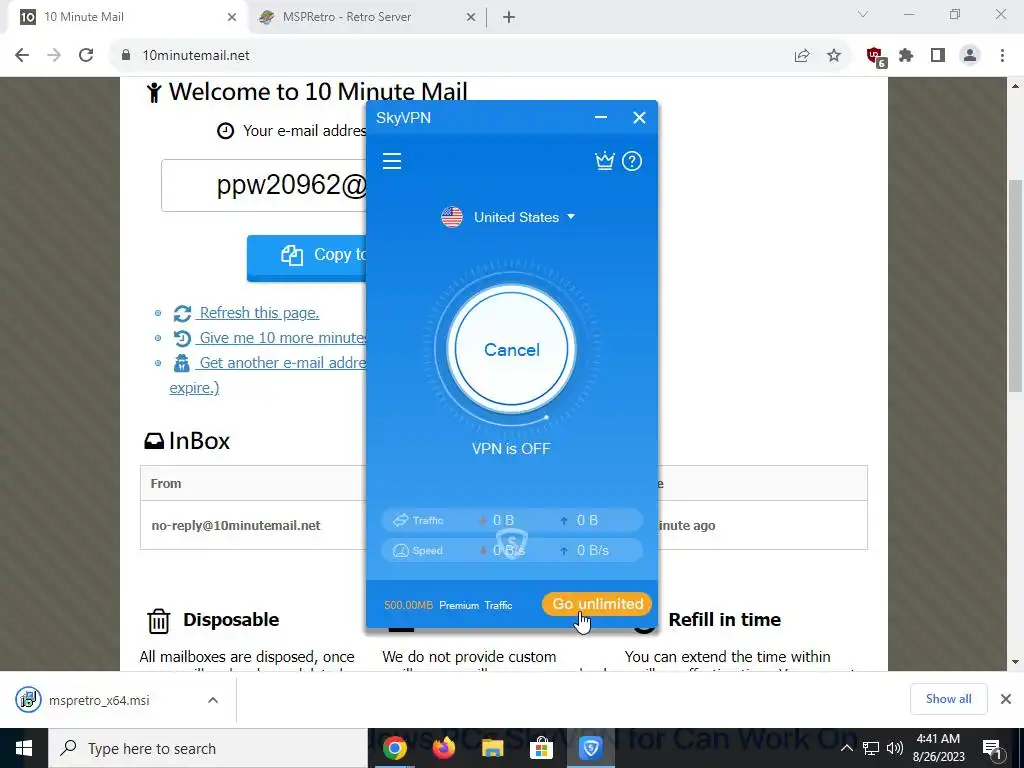
Task: Click the page vertical scrollbar
Action: tap(1015, 285)
